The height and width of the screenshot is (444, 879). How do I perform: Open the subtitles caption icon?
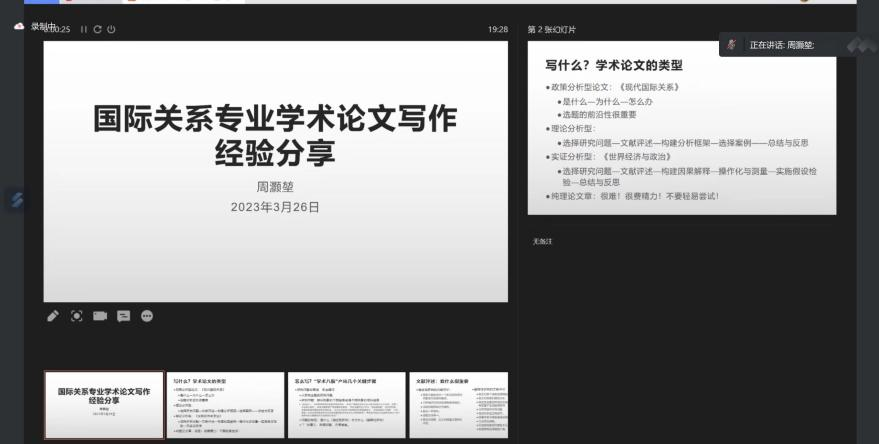pos(123,316)
